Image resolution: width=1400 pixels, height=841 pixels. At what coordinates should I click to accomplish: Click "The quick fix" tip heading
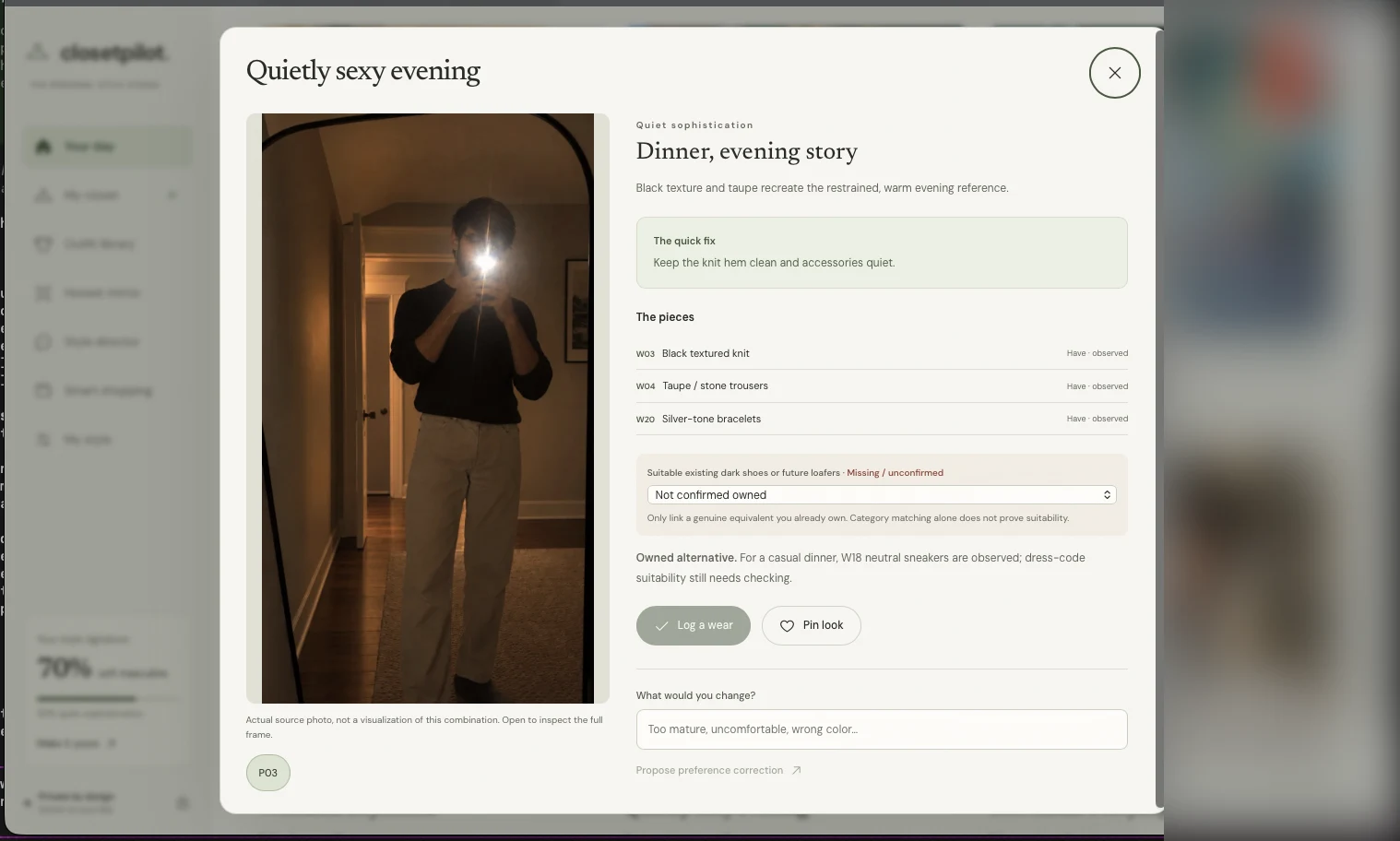(684, 241)
